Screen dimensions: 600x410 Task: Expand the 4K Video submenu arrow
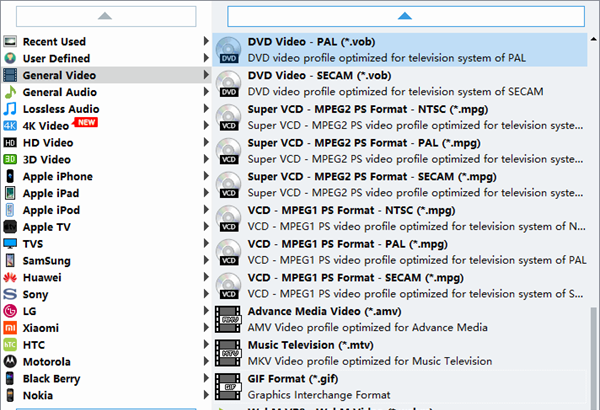pos(206,125)
